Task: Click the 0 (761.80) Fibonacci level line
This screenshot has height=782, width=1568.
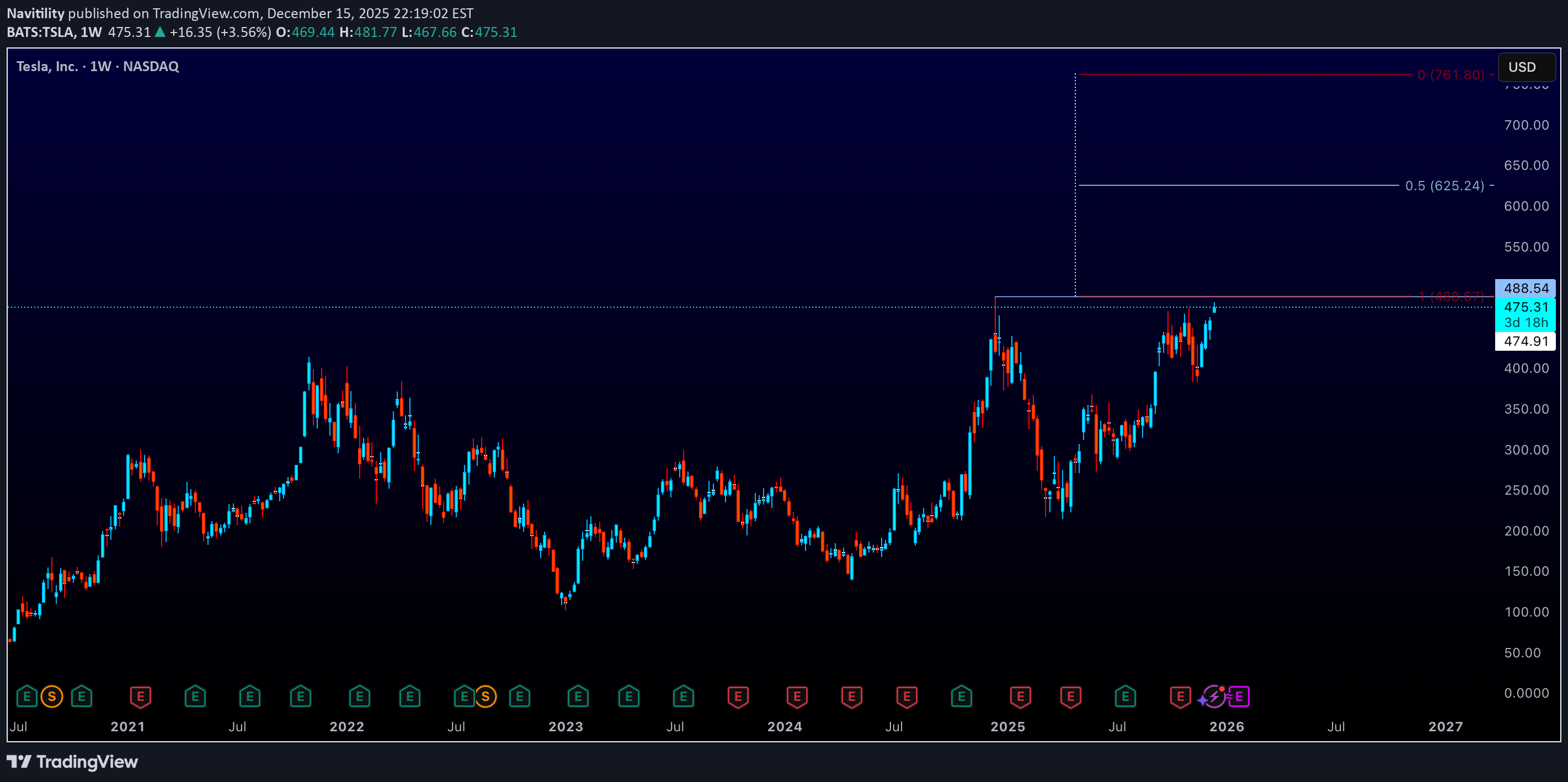Action: tap(1242, 75)
